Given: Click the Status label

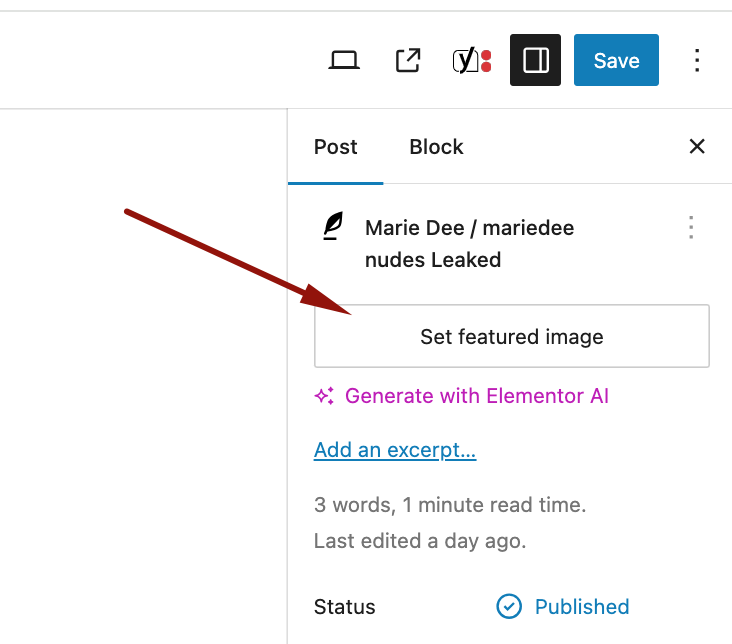Looking at the screenshot, I should pos(345,607).
